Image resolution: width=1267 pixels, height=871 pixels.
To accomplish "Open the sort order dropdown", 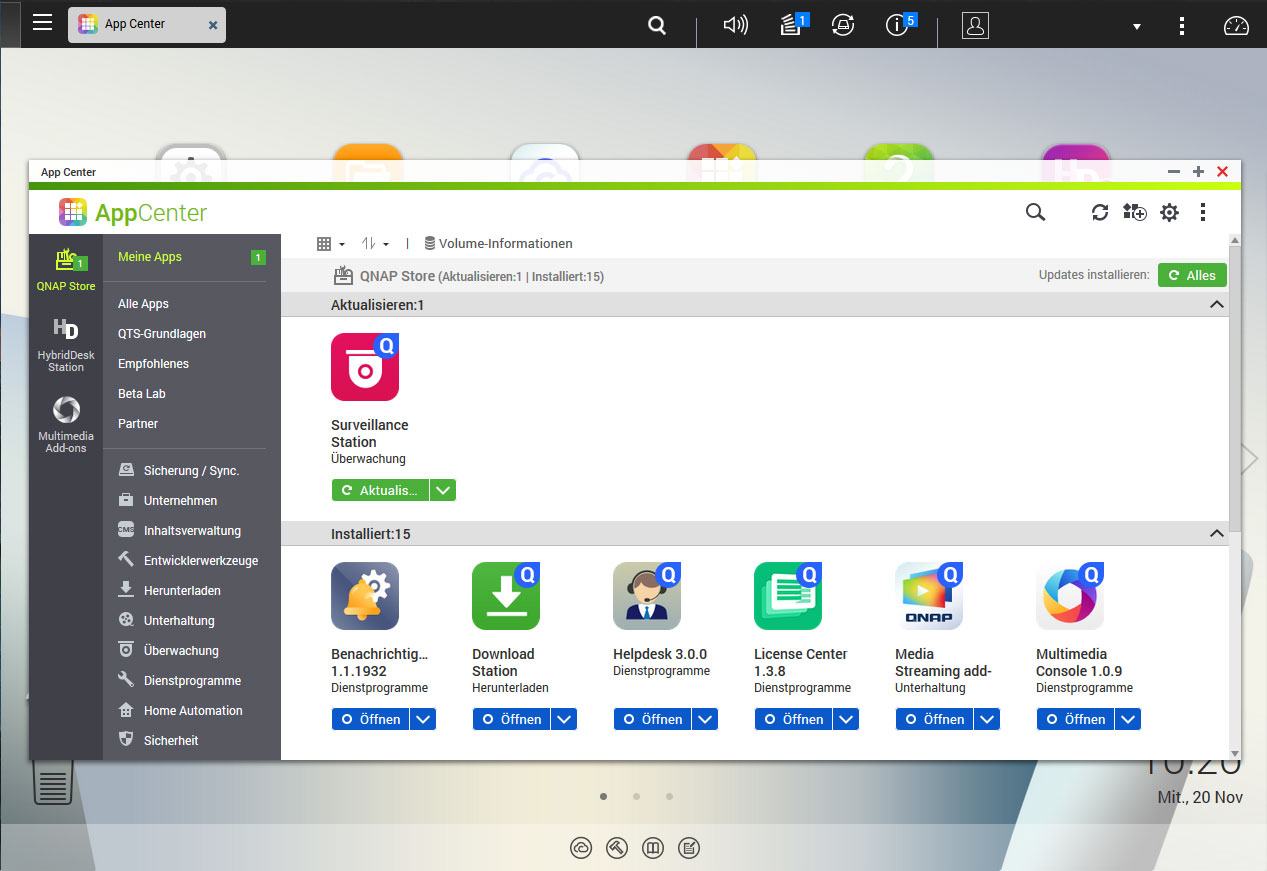I will click(x=375, y=244).
